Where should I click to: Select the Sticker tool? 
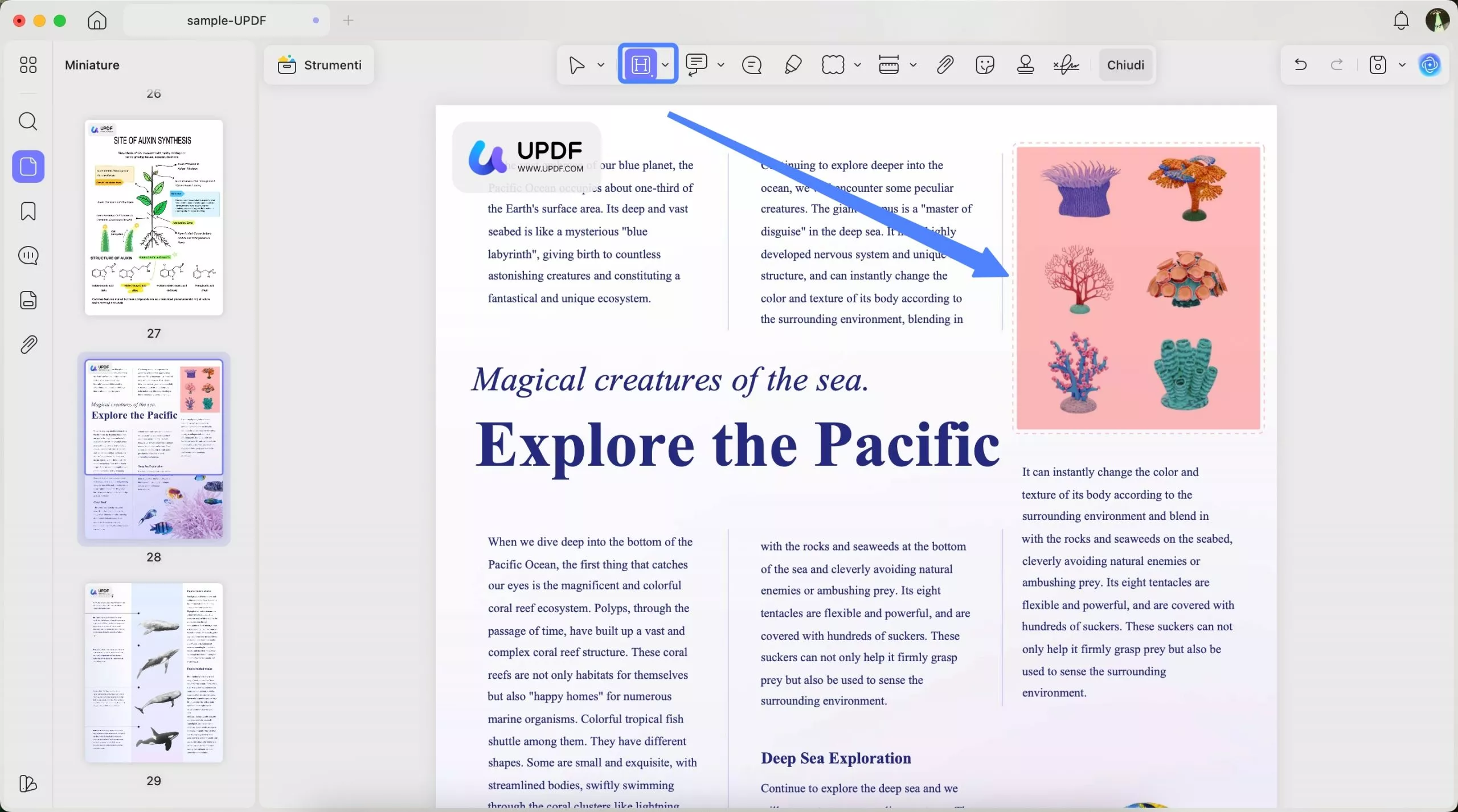click(x=984, y=64)
